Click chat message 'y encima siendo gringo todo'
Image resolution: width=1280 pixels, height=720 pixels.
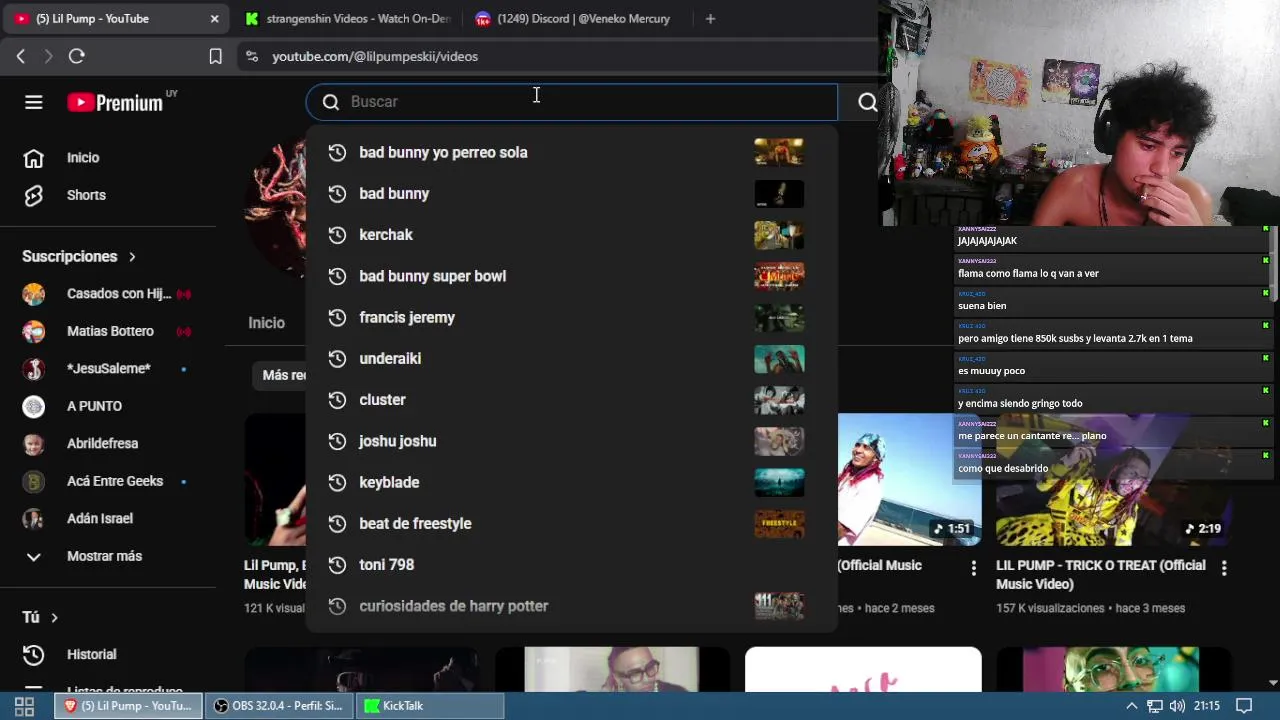click(x=1020, y=404)
